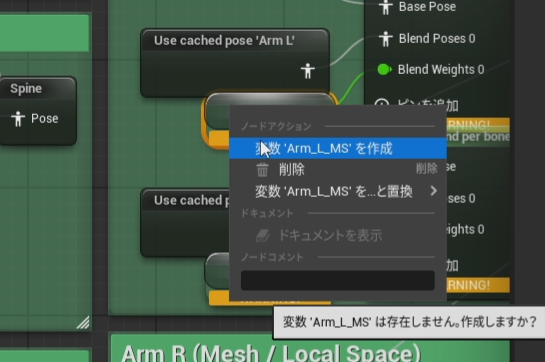
Task: Click the Base Pose pin icon
Action: click(x=385, y=7)
